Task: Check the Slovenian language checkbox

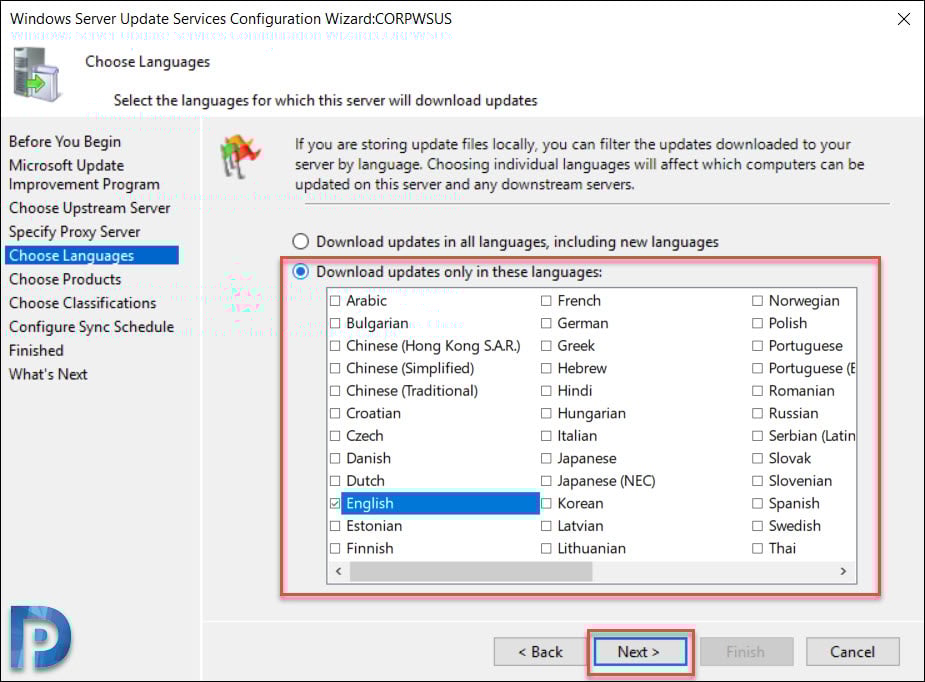Action: (757, 481)
